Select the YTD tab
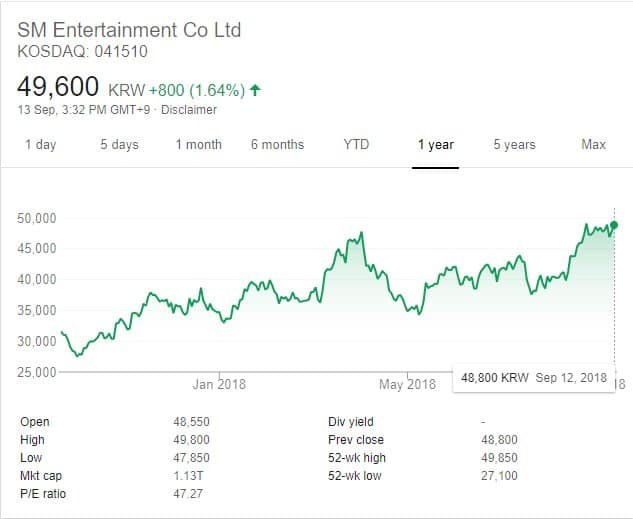This screenshot has height=519, width=633. [356, 144]
